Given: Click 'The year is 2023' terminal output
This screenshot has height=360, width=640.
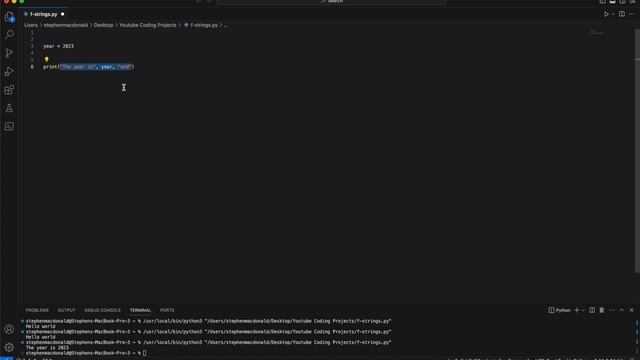Looking at the screenshot, I should (x=47, y=348).
